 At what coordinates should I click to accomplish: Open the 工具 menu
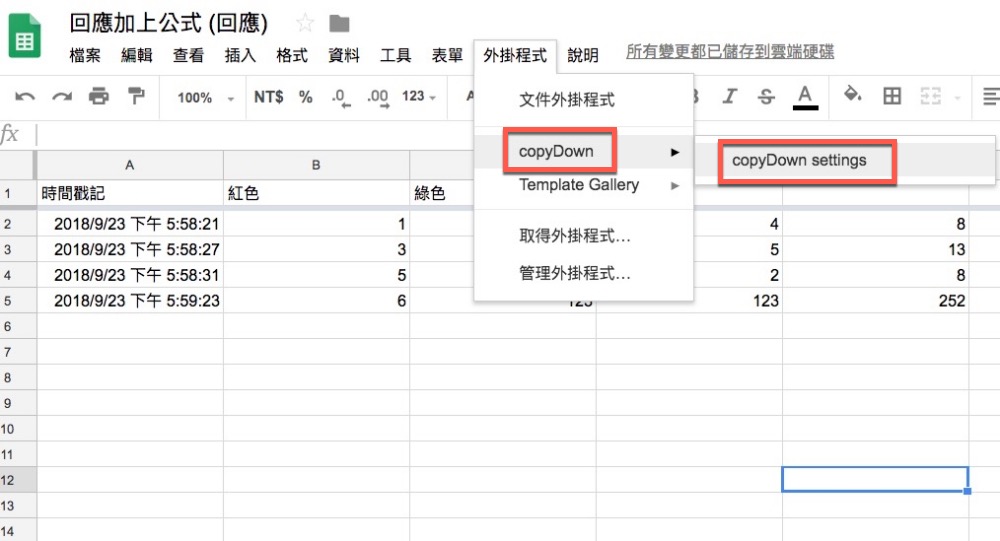pyautogui.click(x=395, y=56)
